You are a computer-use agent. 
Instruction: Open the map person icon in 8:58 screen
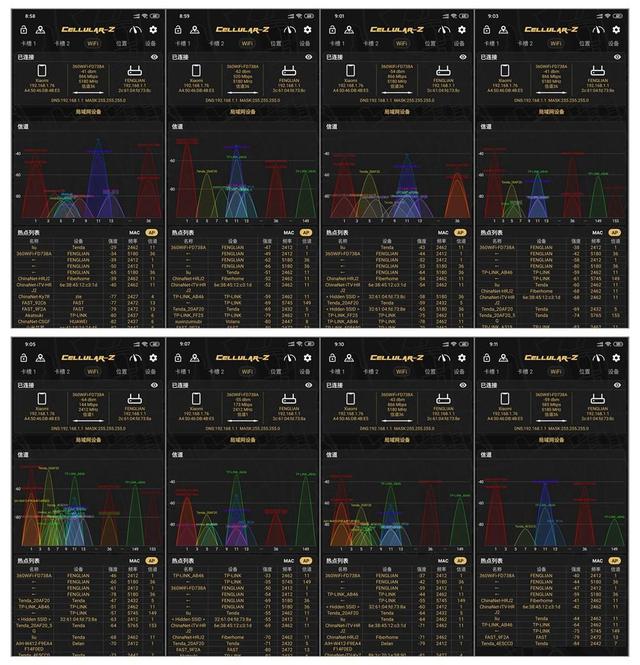(x=40, y=30)
